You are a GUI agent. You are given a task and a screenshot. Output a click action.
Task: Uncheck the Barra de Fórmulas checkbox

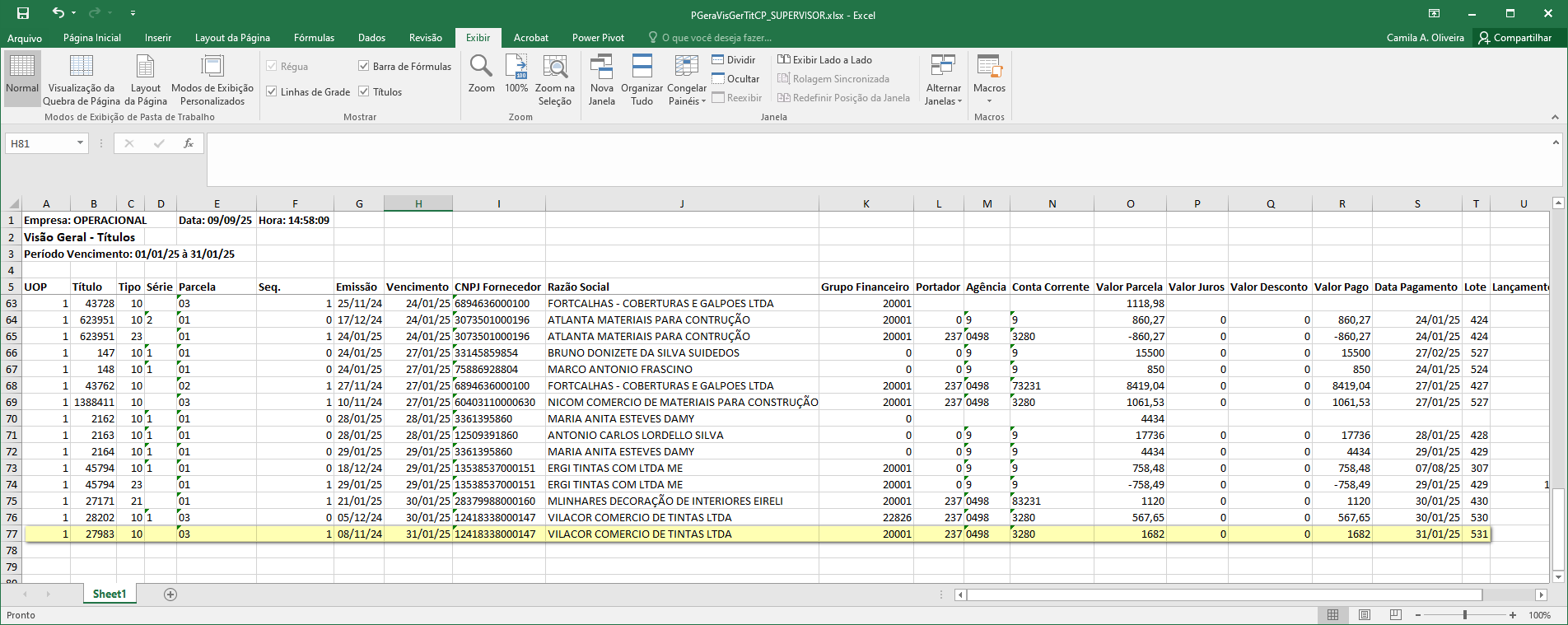click(x=363, y=66)
